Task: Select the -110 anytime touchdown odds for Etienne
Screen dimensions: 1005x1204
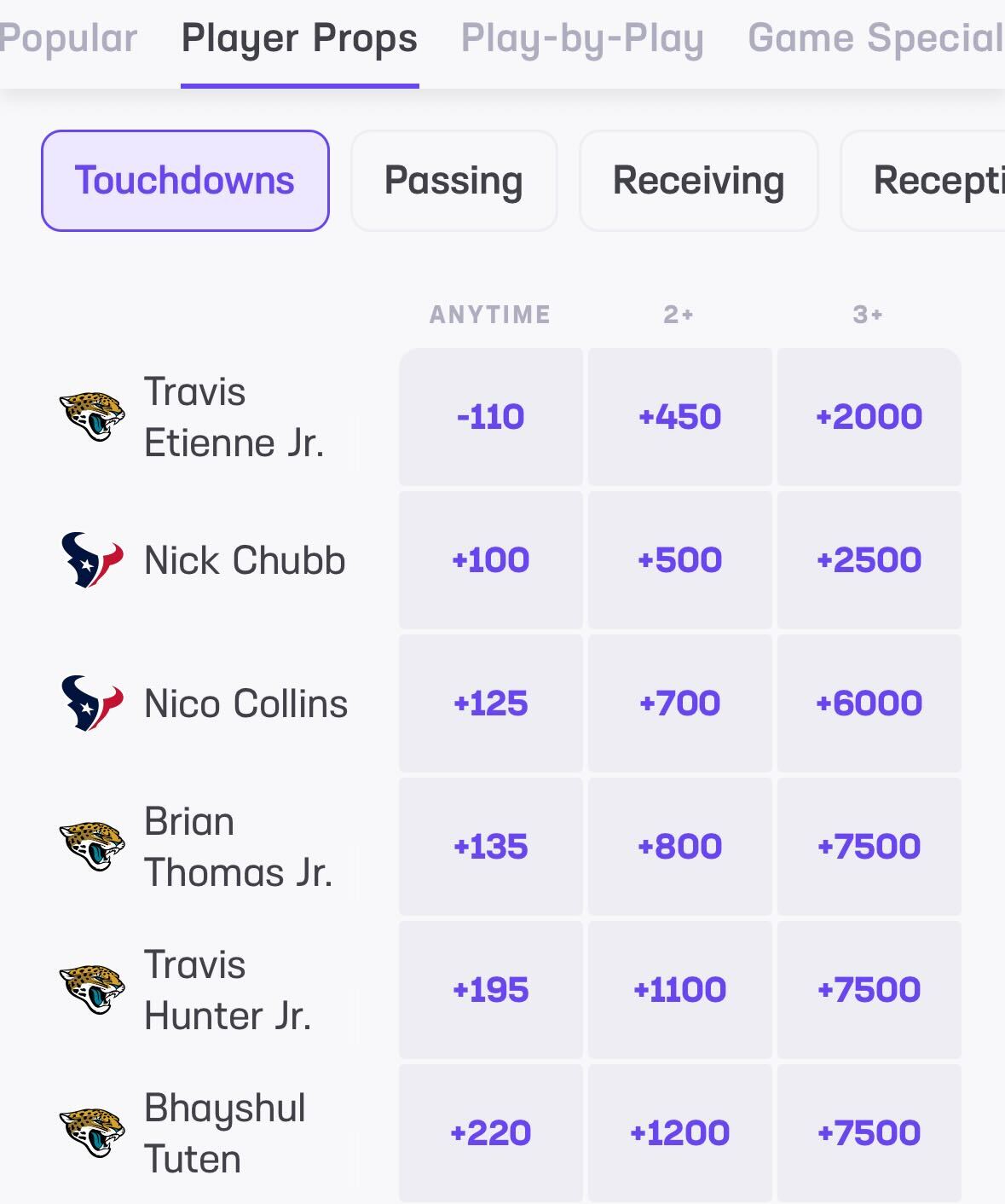Action: click(x=490, y=416)
